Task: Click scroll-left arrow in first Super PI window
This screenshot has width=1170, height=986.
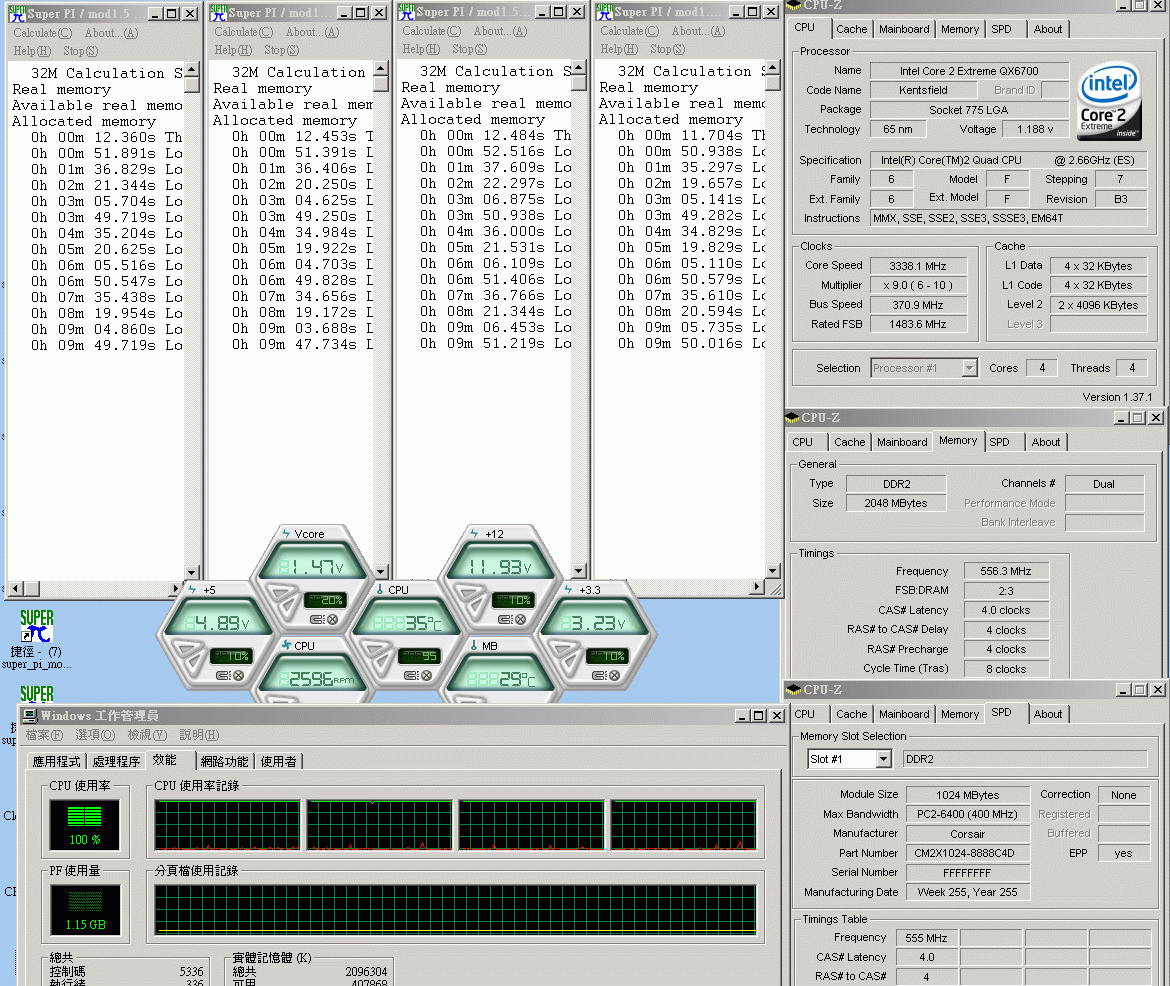Action: (x=15, y=588)
